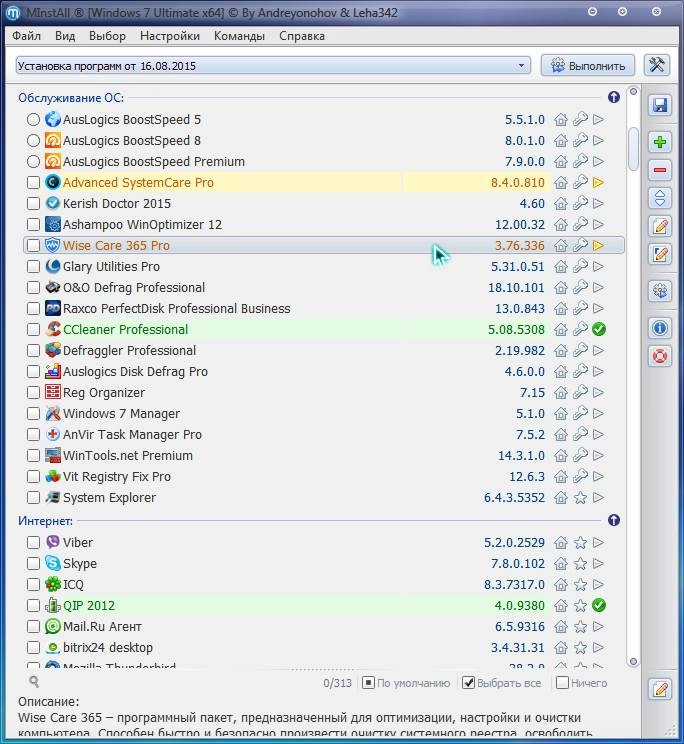Toggle the Ничего checkbox

[562, 683]
